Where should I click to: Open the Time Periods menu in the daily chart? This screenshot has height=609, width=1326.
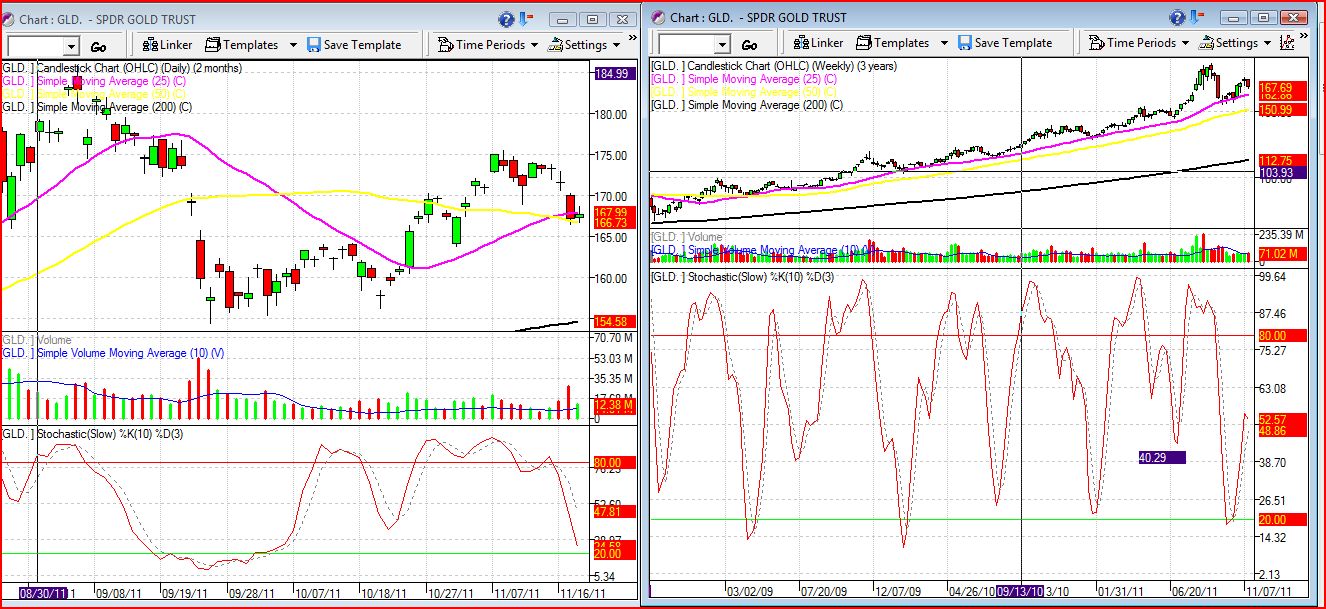click(488, 45)
